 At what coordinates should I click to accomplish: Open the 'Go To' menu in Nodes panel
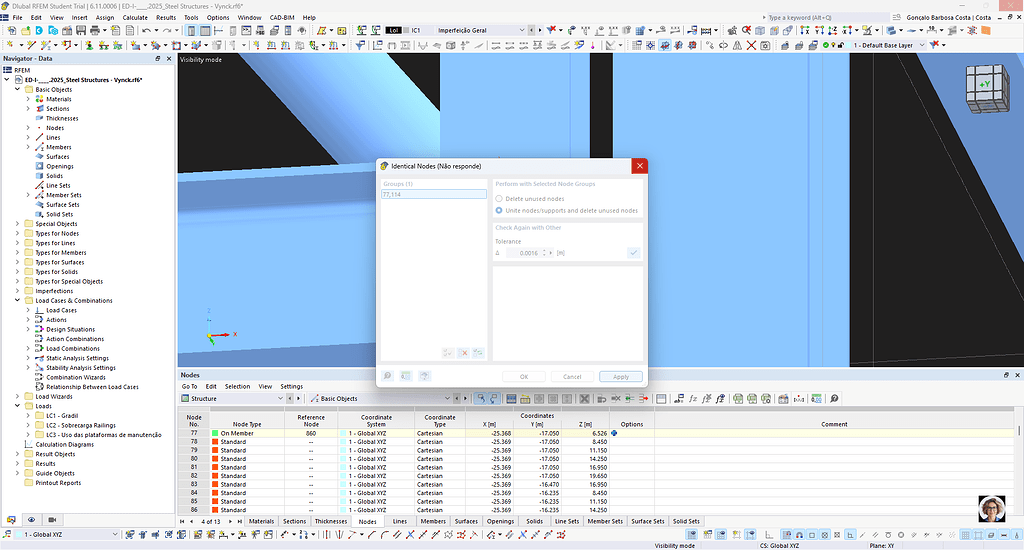click(189, 387)
